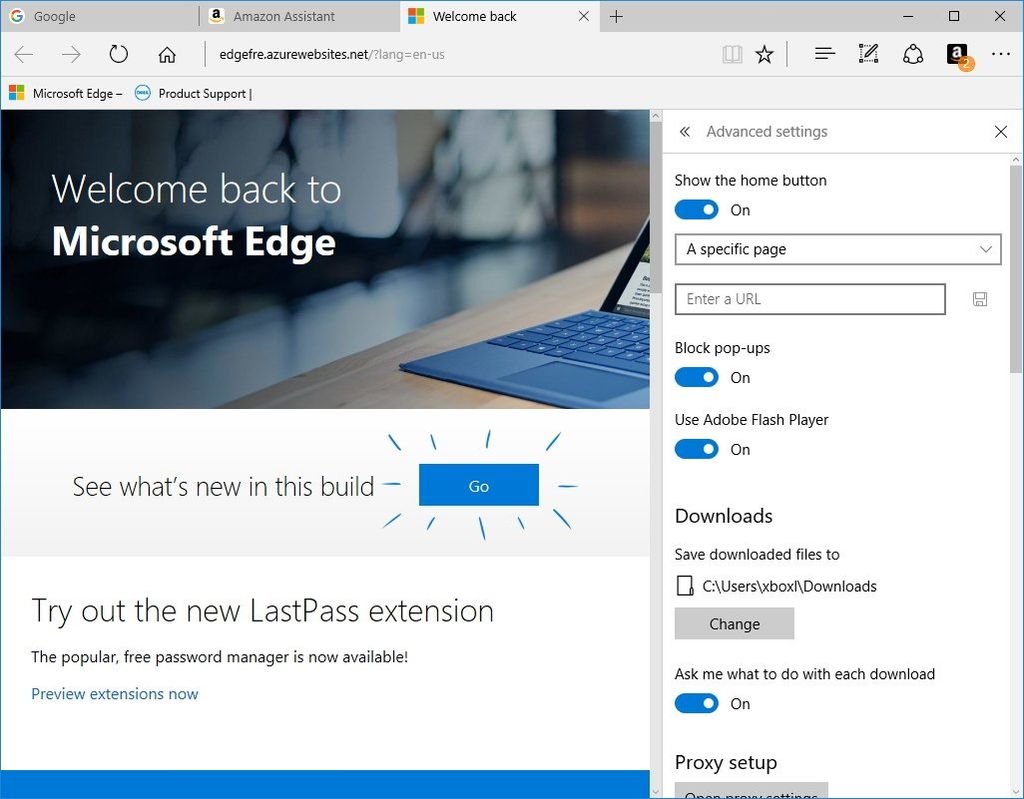1024x799 pixels.
Task: Turn off Show the home button
Action: coord(696,209)
